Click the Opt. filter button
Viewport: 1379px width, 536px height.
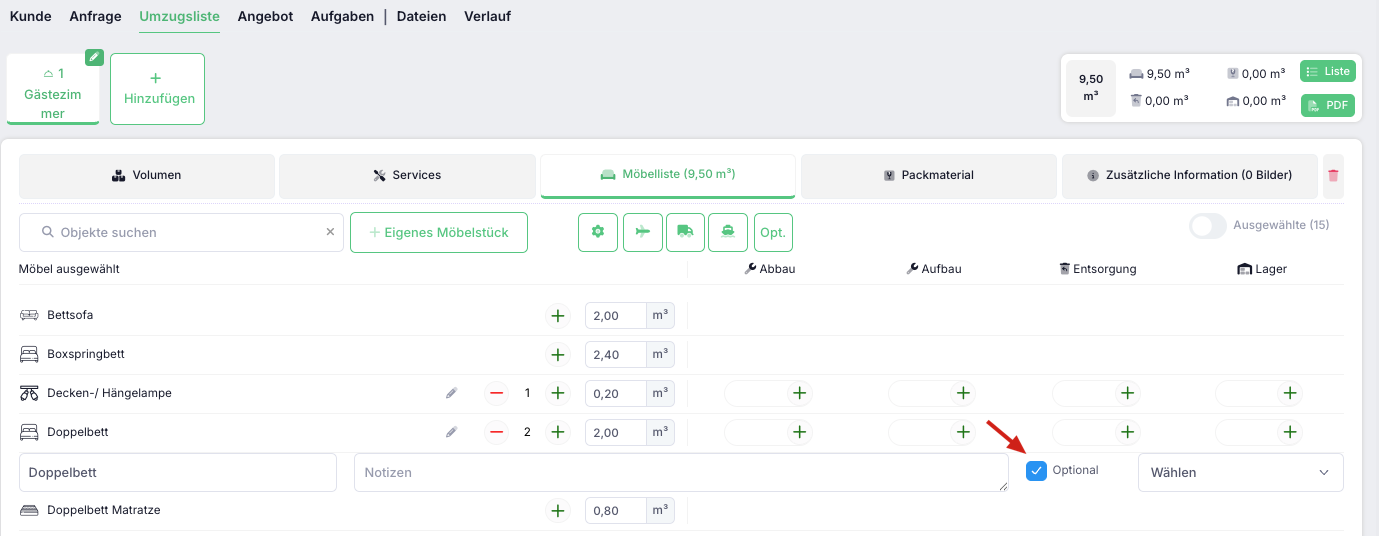click(773, 232)
